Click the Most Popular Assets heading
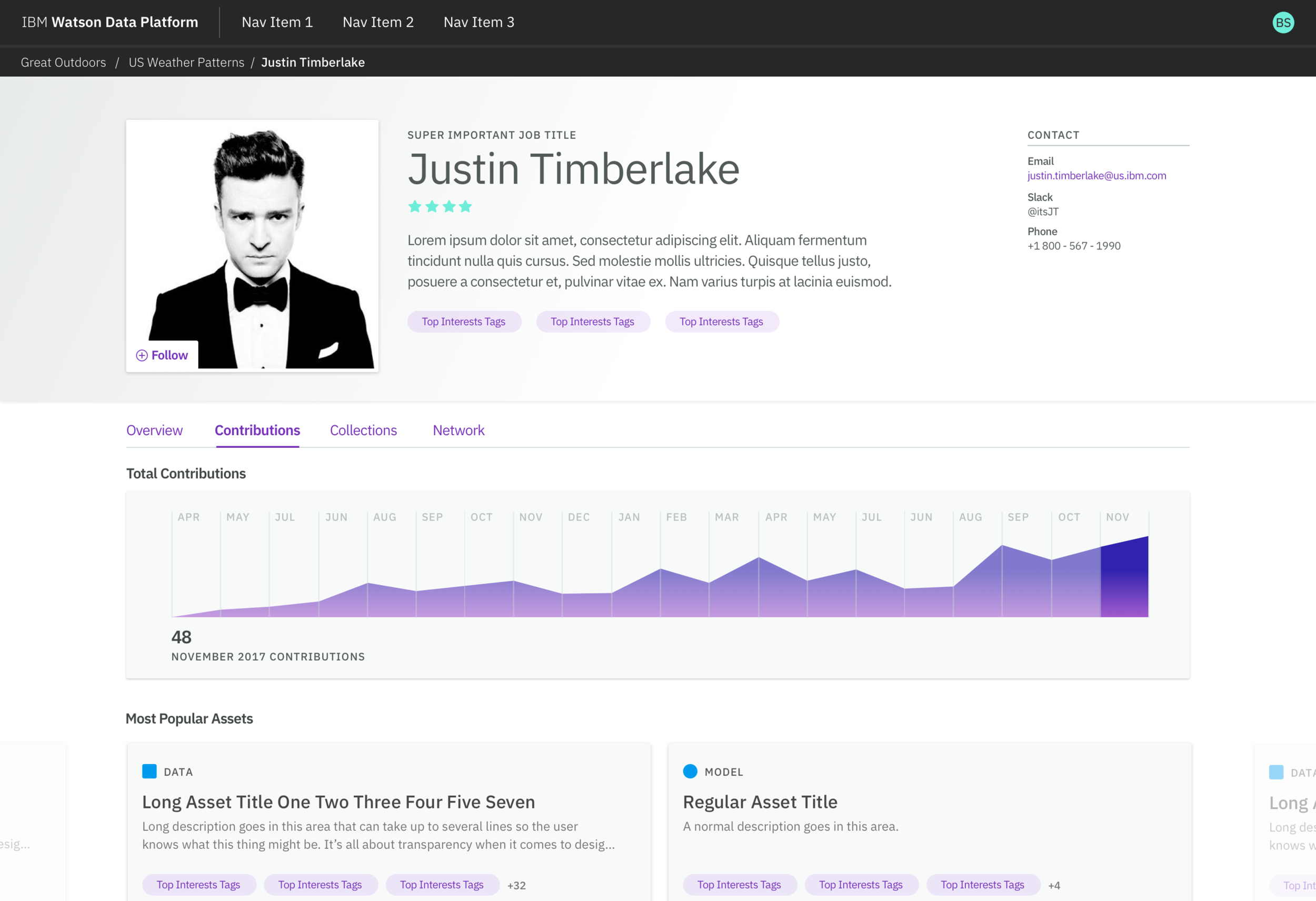The height and width of the screenshot is (901, 1316). [189, 719]
